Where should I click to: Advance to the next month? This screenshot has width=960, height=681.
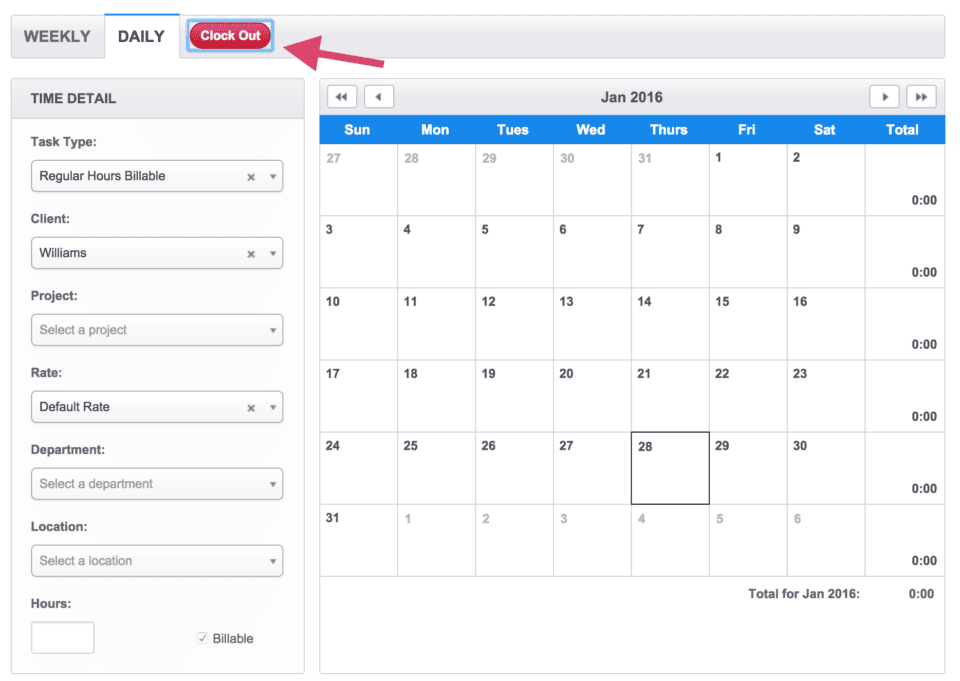(x=885, y=96)
